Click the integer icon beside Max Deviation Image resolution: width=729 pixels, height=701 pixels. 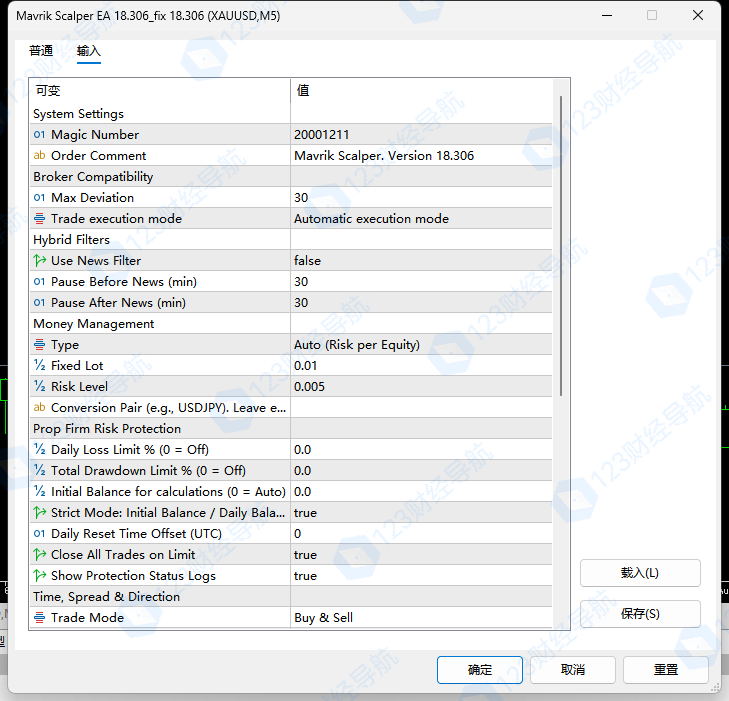pyautogui.click(x=40, y=198)
